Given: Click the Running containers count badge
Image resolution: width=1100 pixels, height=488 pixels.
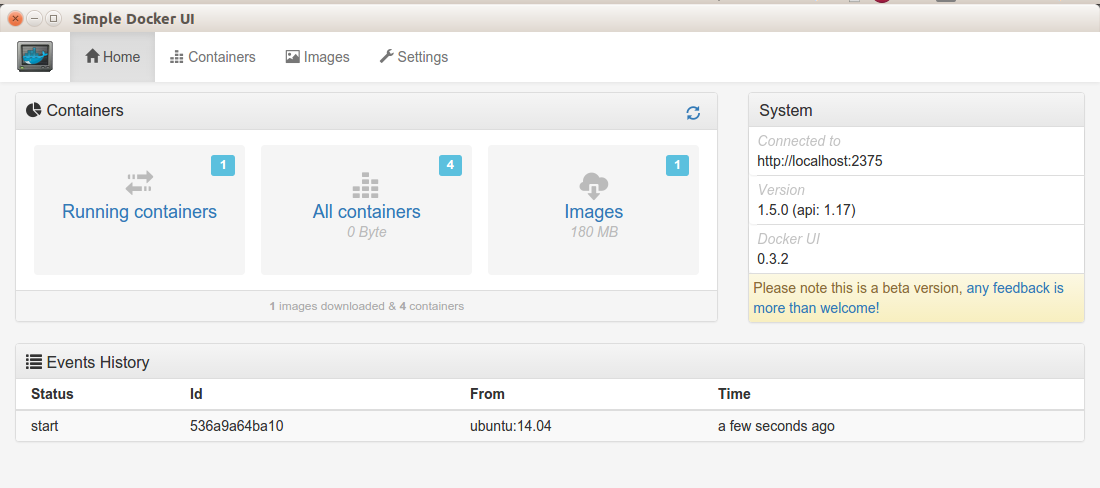Looking at the screenshot, I should (x=223, y=165).
